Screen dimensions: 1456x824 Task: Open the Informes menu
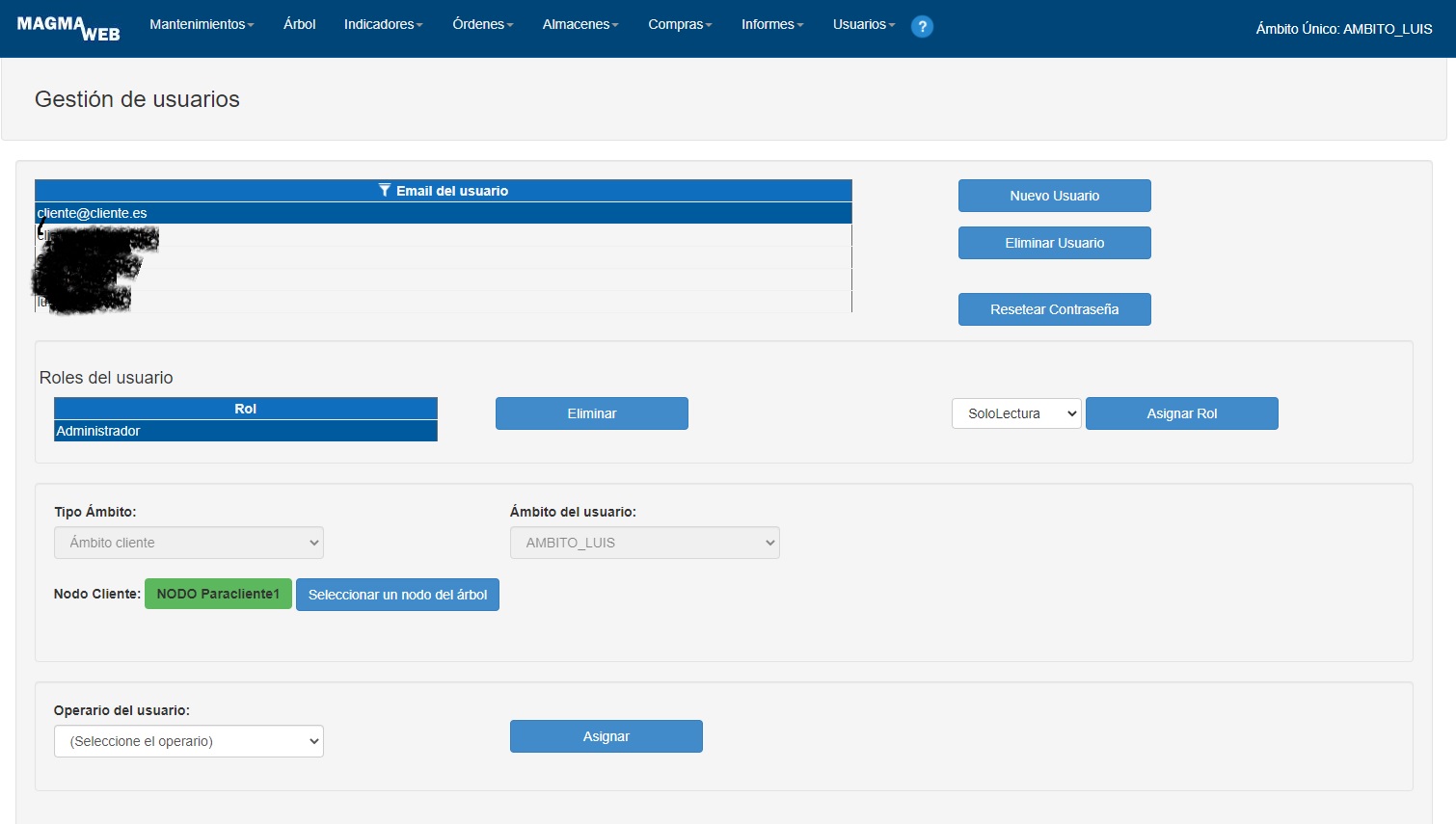[771, 25]
